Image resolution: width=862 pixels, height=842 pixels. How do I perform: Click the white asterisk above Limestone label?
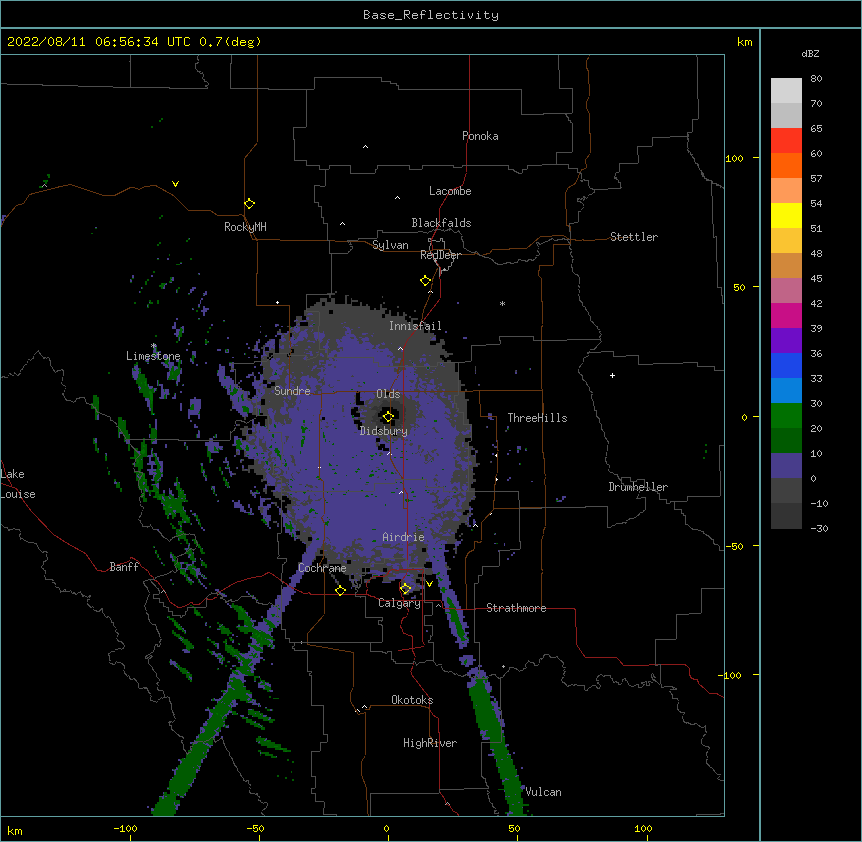pyautogui.click(x=153, y=346)
